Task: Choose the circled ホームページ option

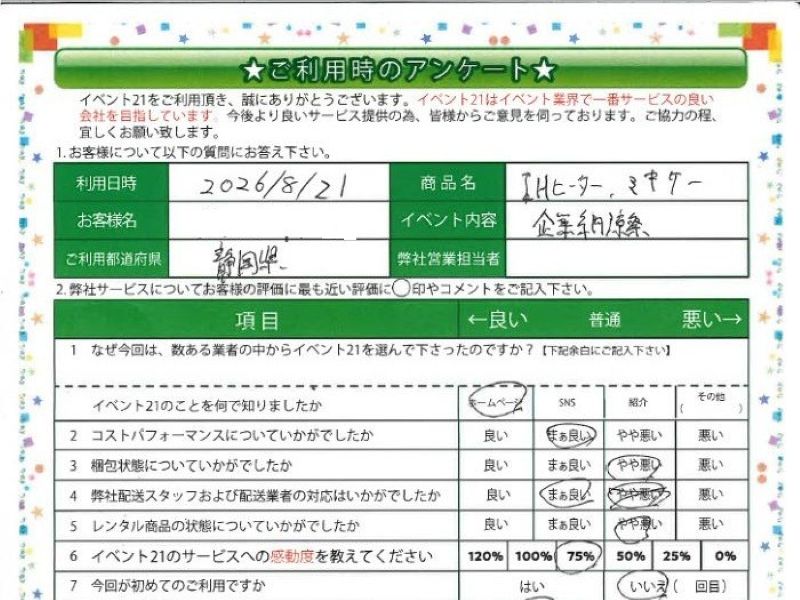Action: (x=496, y=403)
